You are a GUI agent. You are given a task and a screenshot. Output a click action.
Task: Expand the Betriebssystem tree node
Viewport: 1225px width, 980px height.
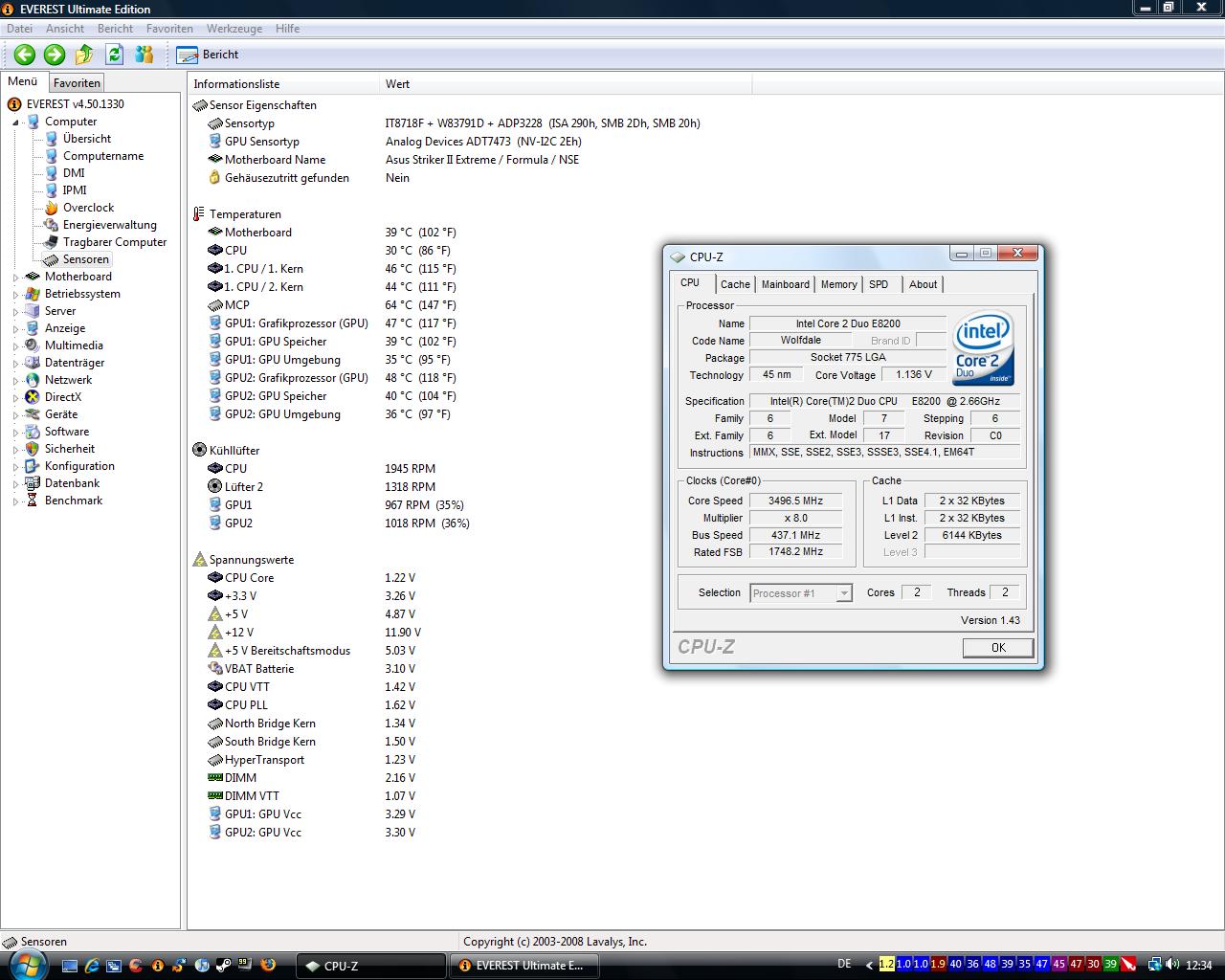[x=15, y=295]
